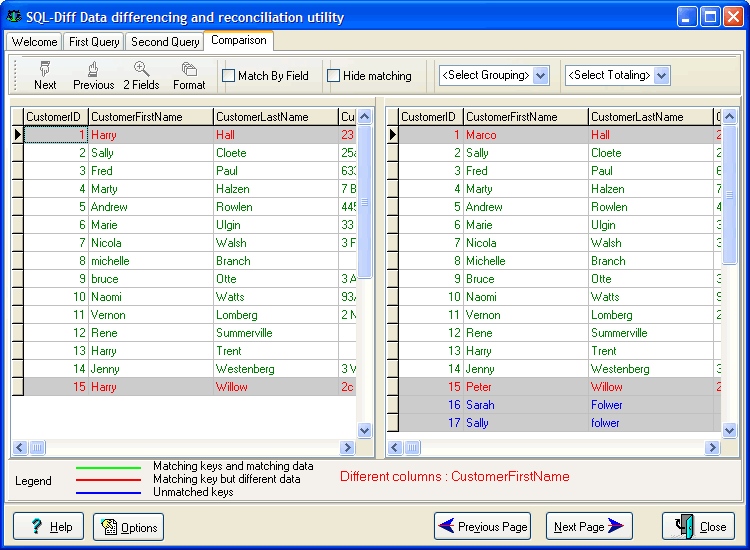Screen dimensions: 750x550
Task: Click the right grid vertical scrollbar thumb
Action: [x=729, y=194]
